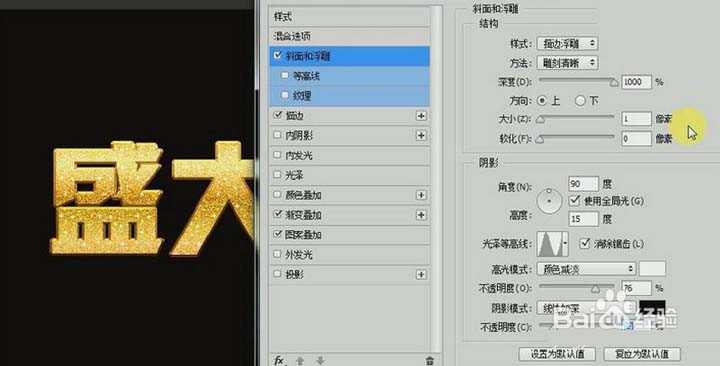Enable the 外发光 checkbox
720x366 pixels.
tap(277, 254)
